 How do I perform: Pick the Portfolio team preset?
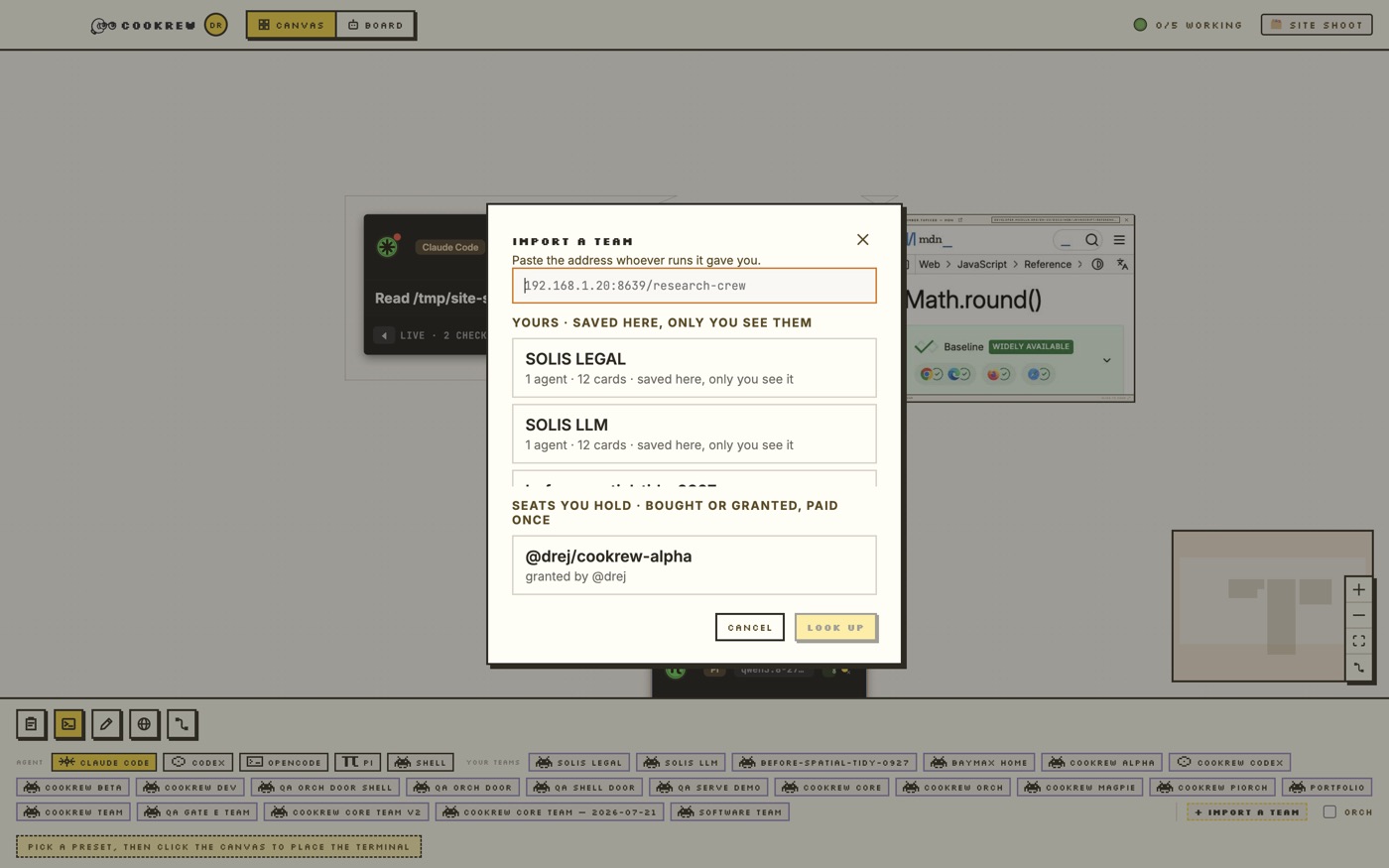1327,787
